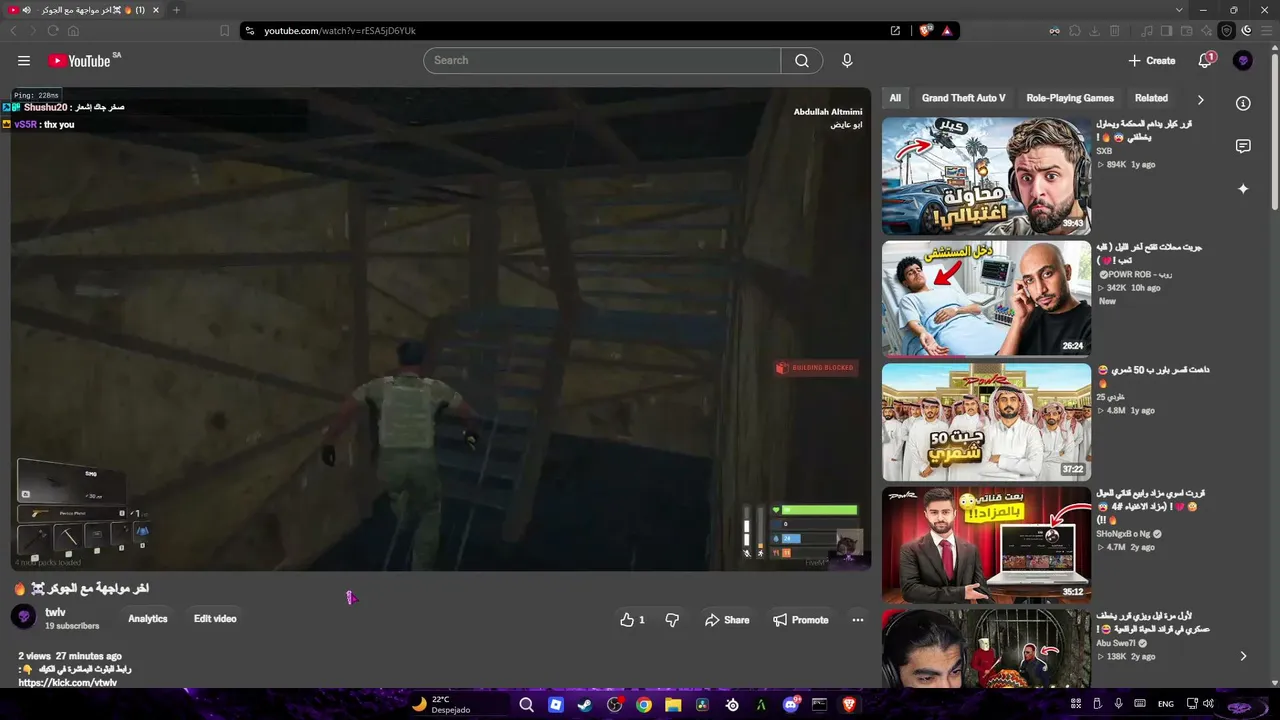Select the All filter chip

(x=895, y=99)
